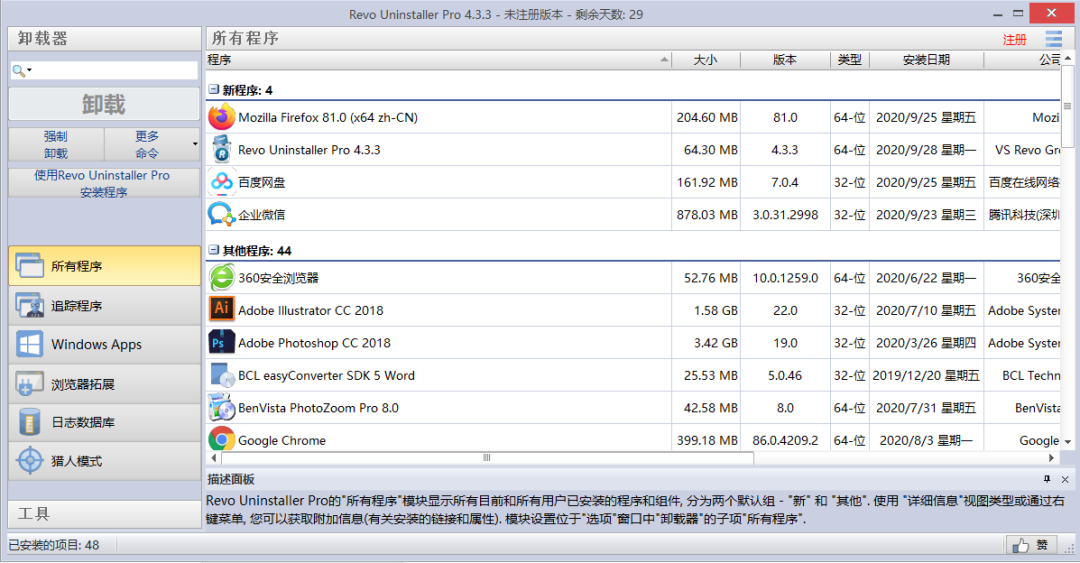Click the 猎人模式 crosshair icon
Screen dimensions: 1080x563
tap(30, 461)
